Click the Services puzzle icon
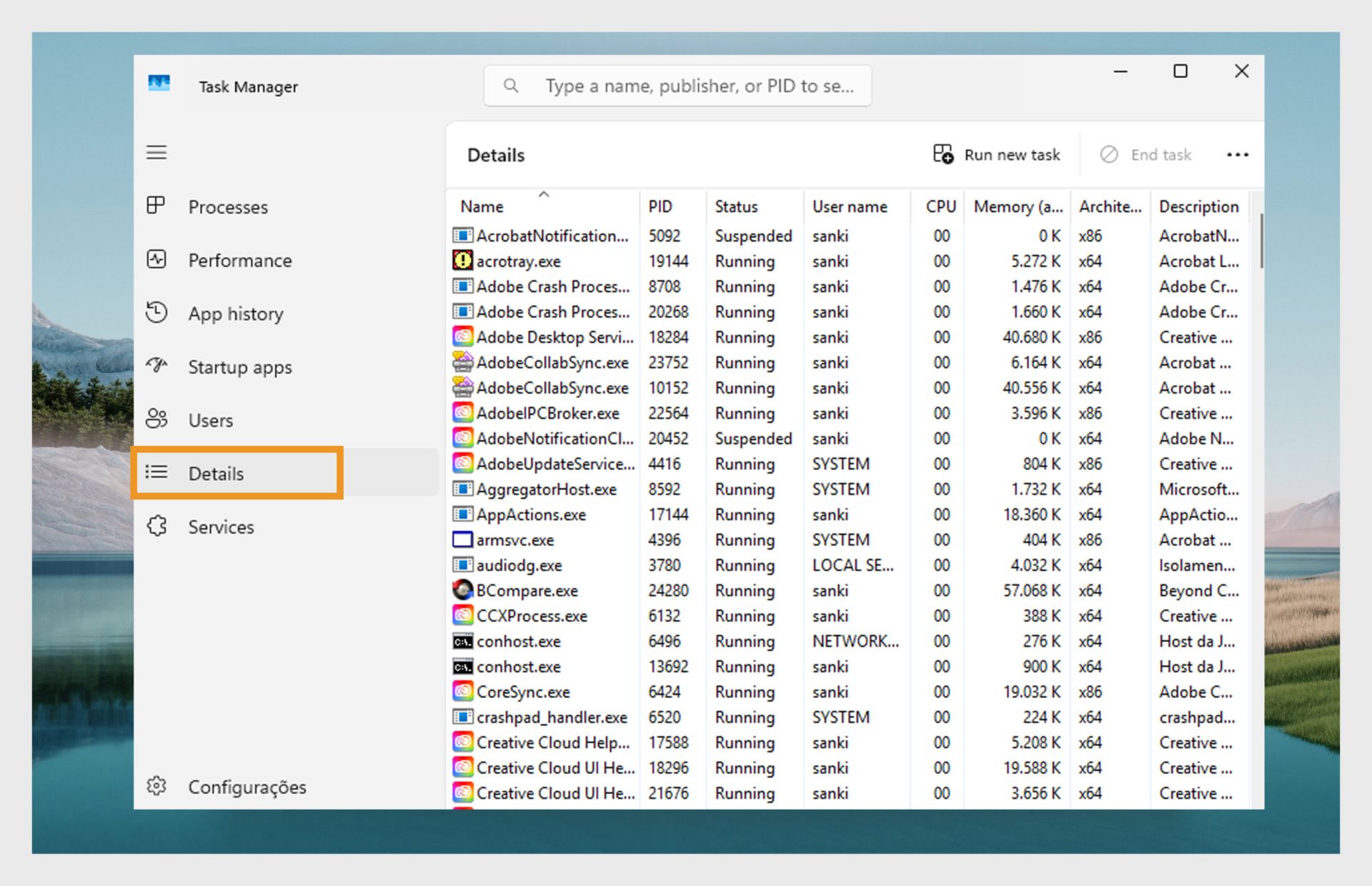This screenshot has width=1372, height=886. (156, 526)
